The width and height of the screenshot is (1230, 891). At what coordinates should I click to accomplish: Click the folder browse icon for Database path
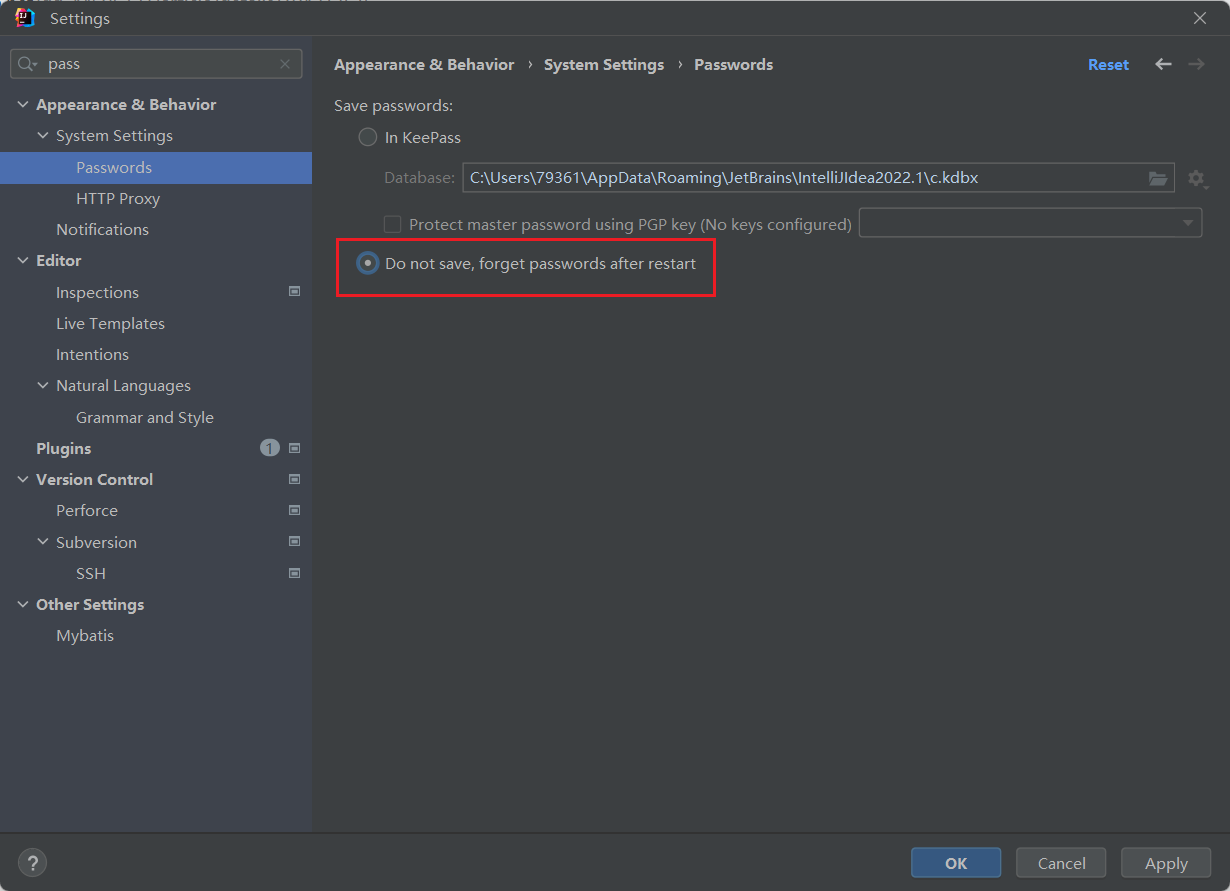[1158, 178]
